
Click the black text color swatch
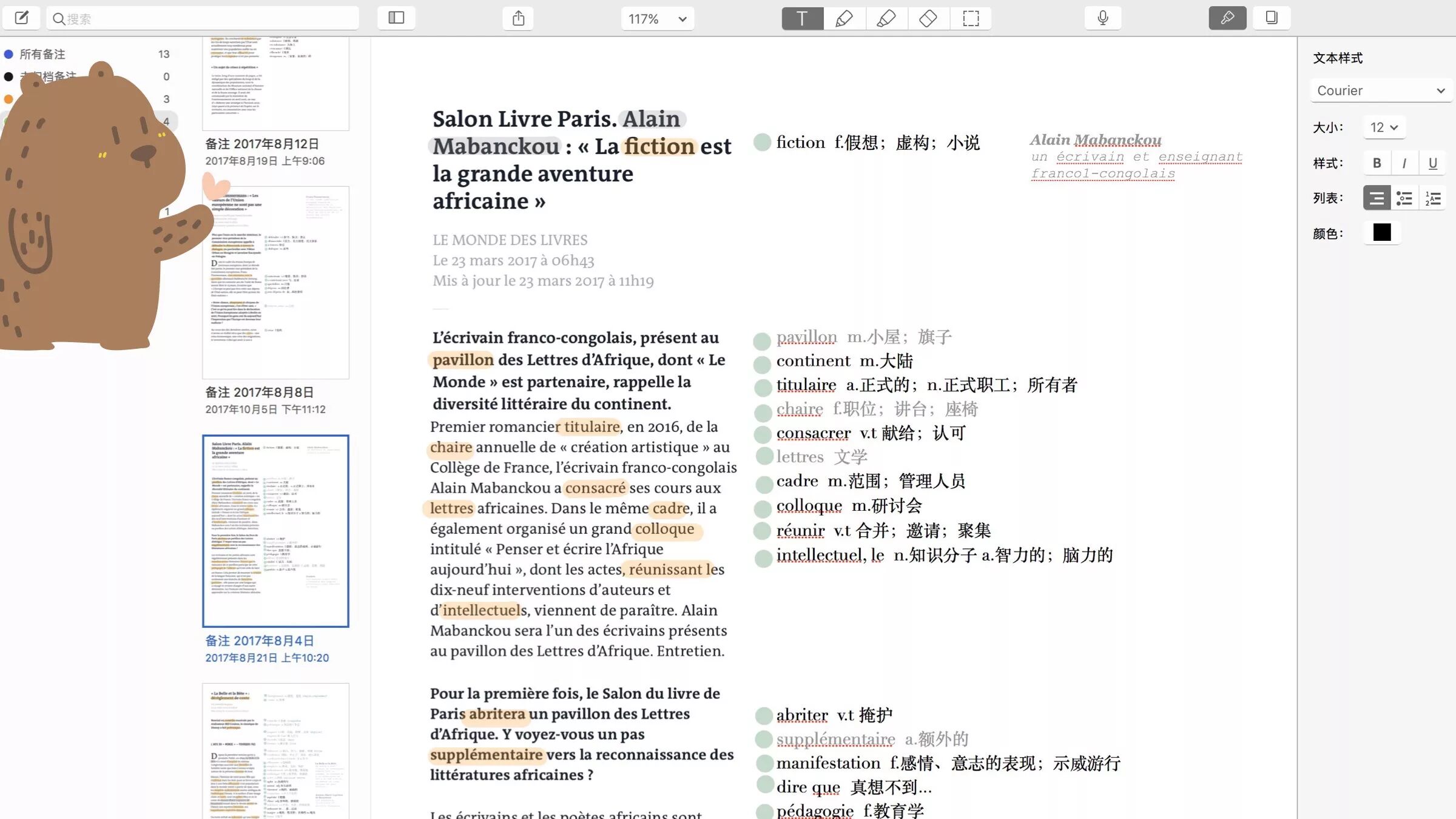point(1382,233)
